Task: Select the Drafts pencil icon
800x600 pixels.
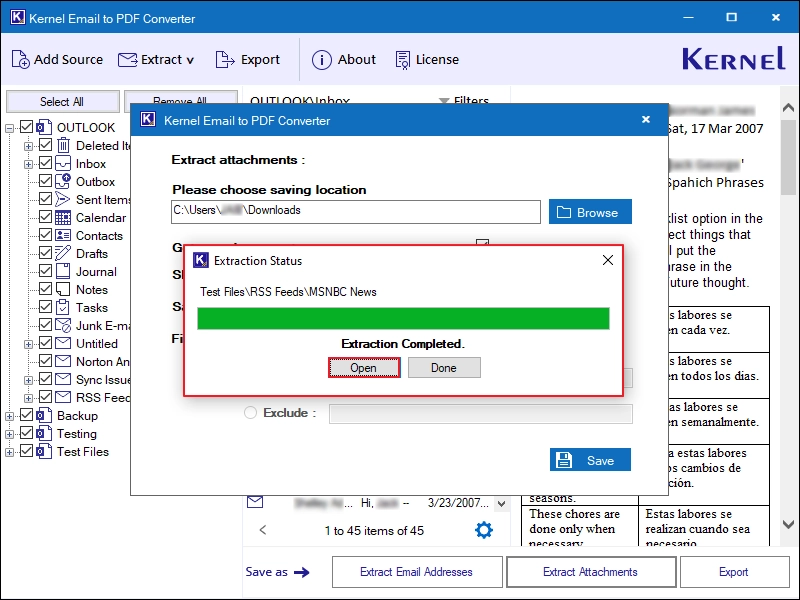Action: click(63, 254)
